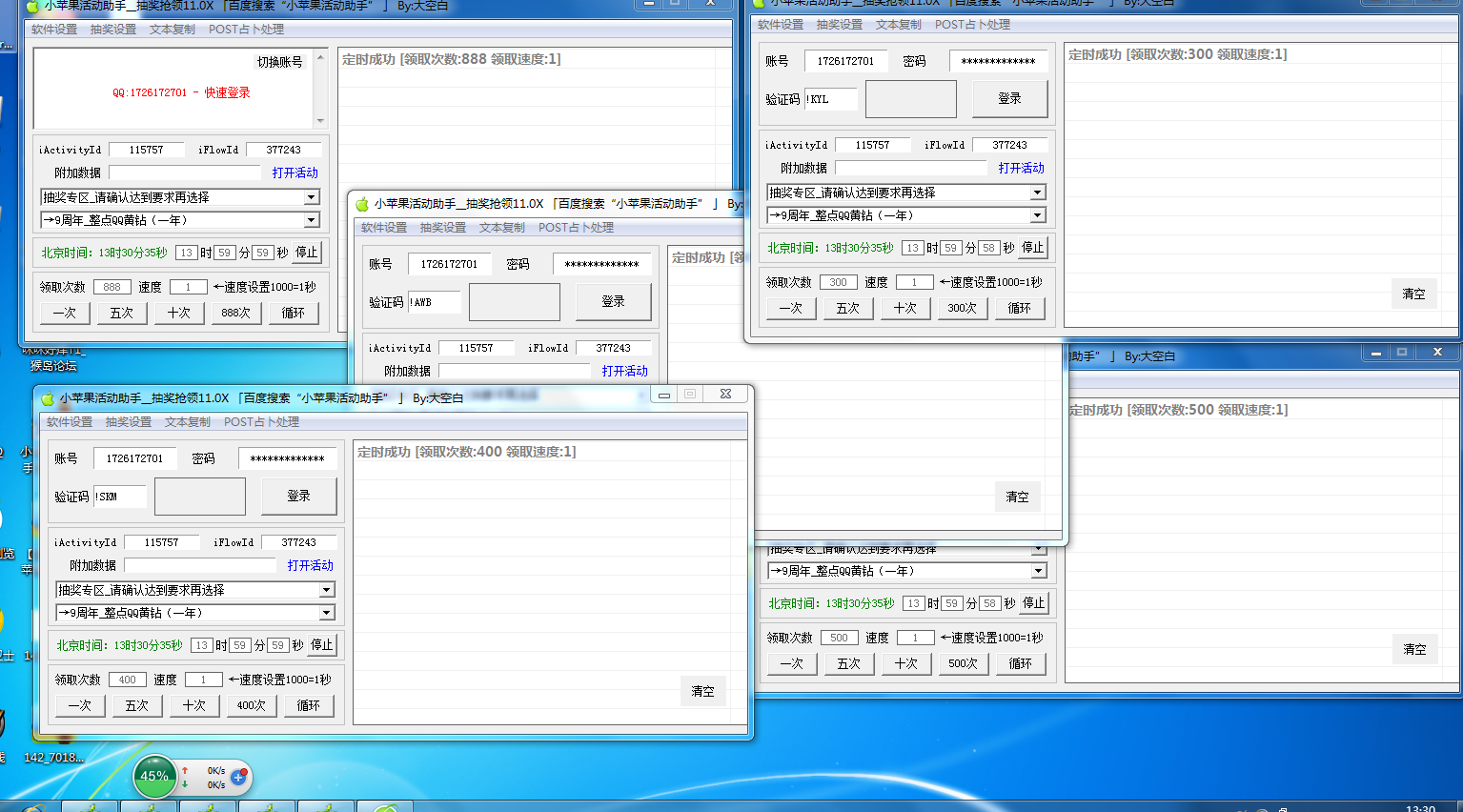1463x812 pixels.
Task: Click 验证码 field containing !AWB
Action: [x=435, y=302]
